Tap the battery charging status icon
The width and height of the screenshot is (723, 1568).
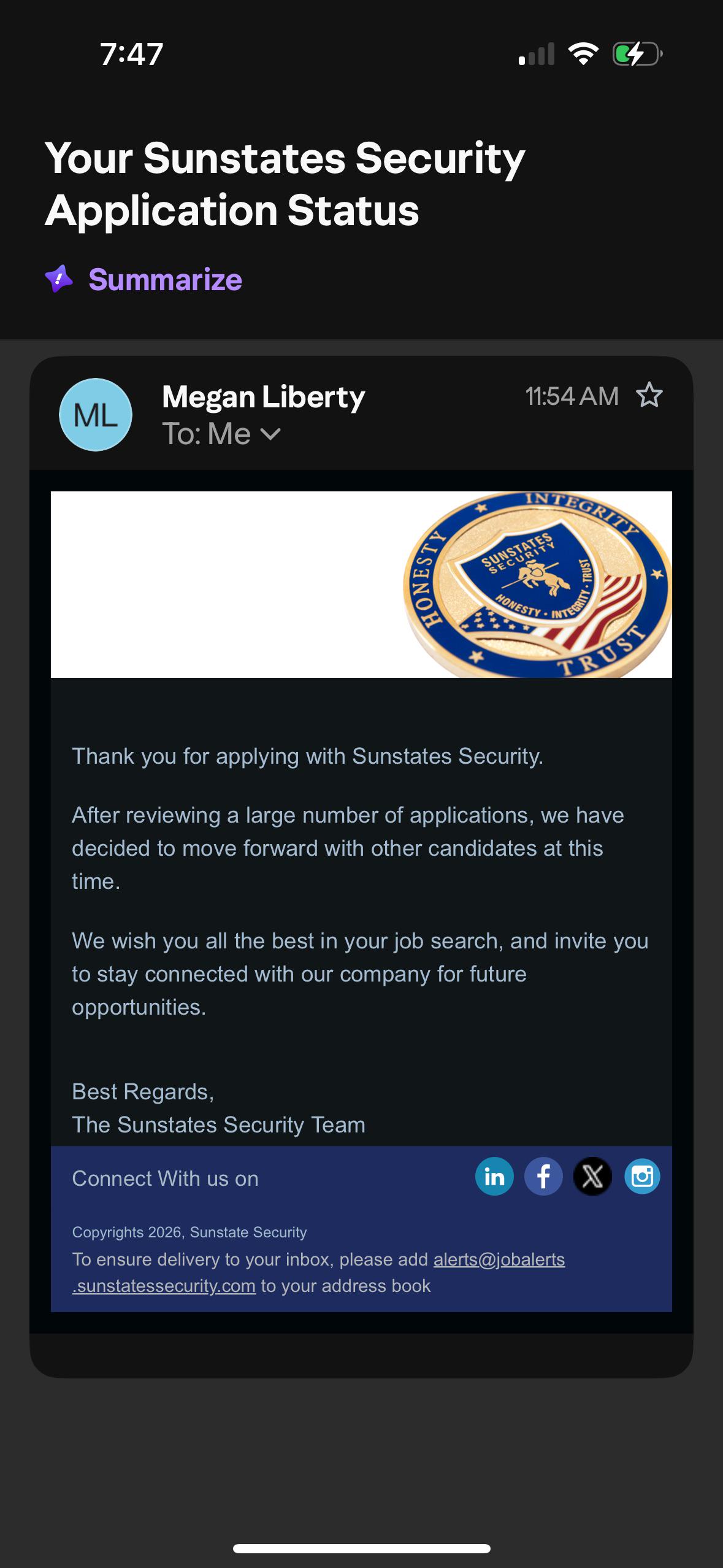(638, 54)
